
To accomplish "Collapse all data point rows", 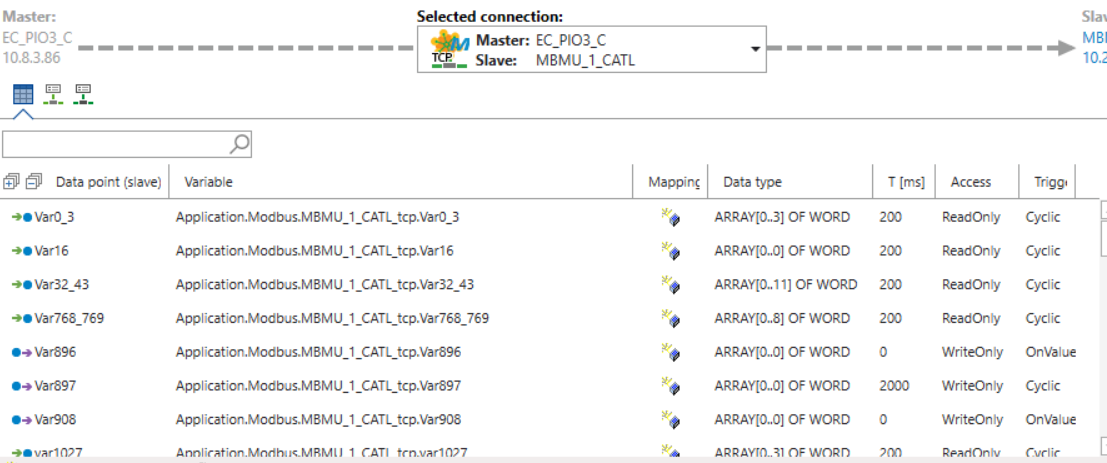I will [x=33, y=182].
